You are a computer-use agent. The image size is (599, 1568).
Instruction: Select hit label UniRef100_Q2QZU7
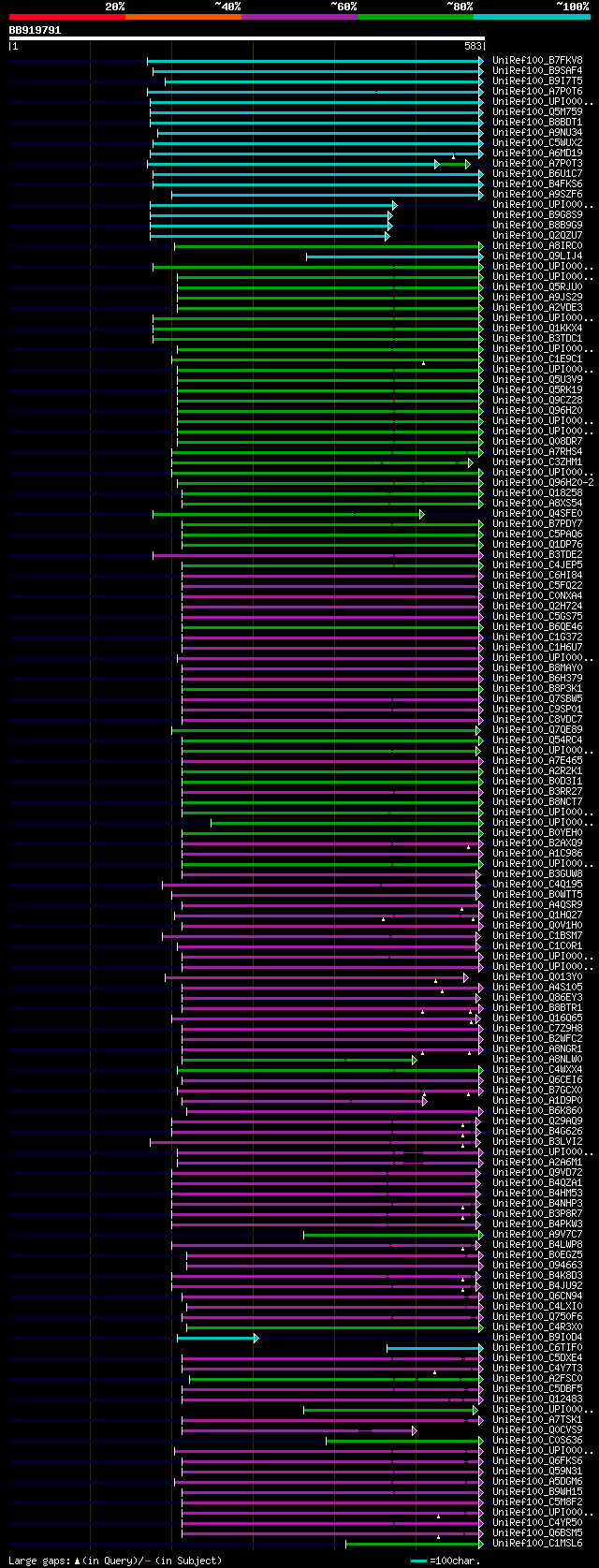tap(537, 235)
